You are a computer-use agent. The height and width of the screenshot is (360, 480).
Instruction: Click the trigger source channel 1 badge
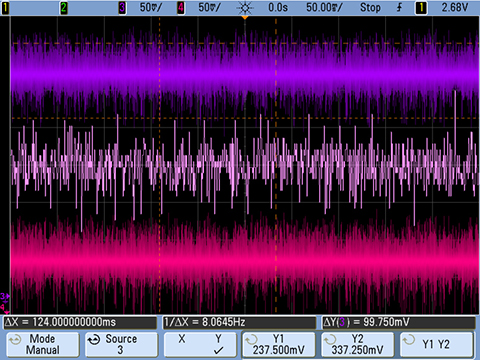tap(421, 7)
